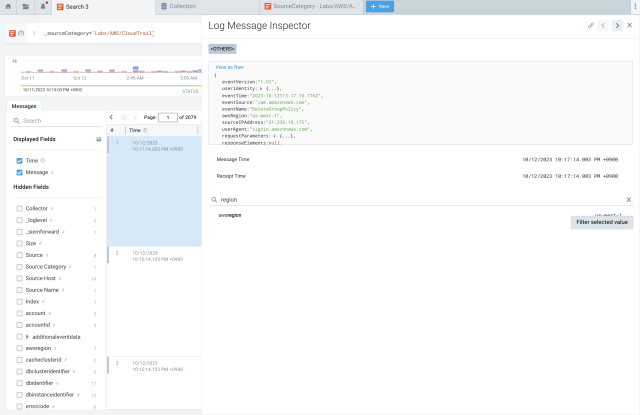
Task: Click the info icon next to Time field
Action: click(x=43, y=160)
